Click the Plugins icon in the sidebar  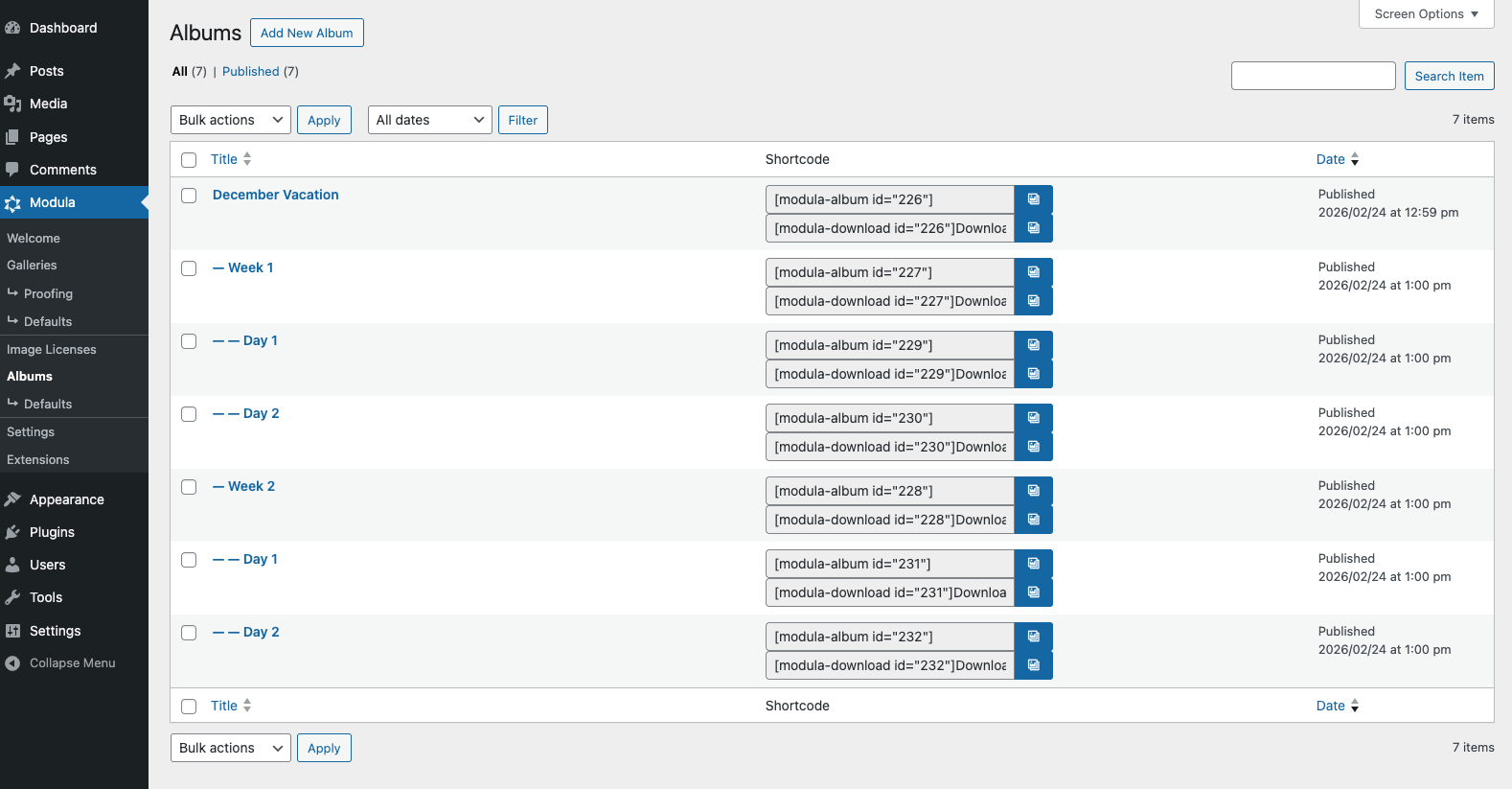(12, 532)
